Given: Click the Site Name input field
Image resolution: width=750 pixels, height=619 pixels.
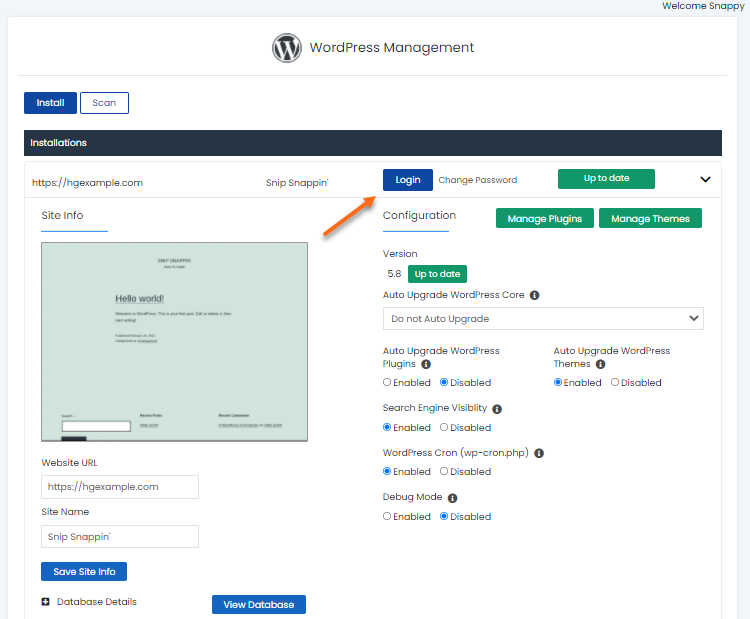Looking at the screenshot, I should (x=120, y=537).
